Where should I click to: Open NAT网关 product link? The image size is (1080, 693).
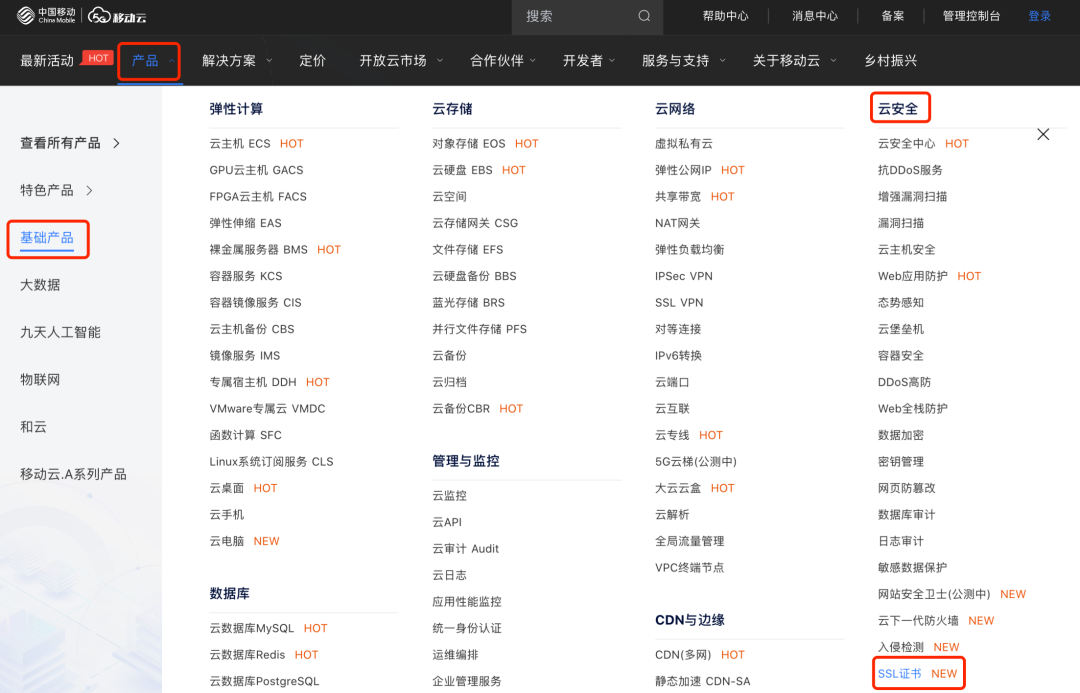[x=677, y=223]
